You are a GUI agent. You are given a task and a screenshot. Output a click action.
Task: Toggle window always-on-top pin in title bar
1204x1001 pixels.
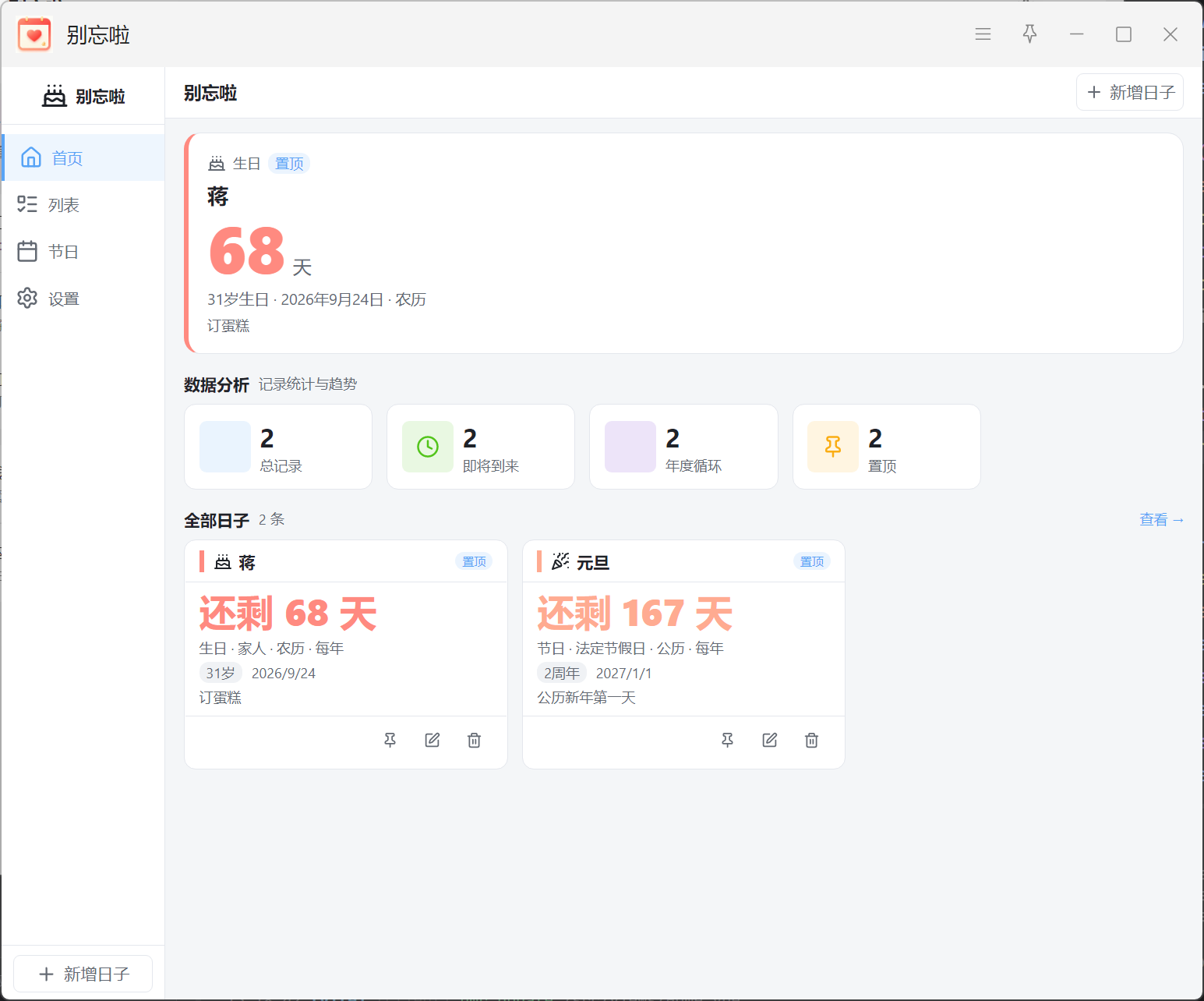[1029, 34]
